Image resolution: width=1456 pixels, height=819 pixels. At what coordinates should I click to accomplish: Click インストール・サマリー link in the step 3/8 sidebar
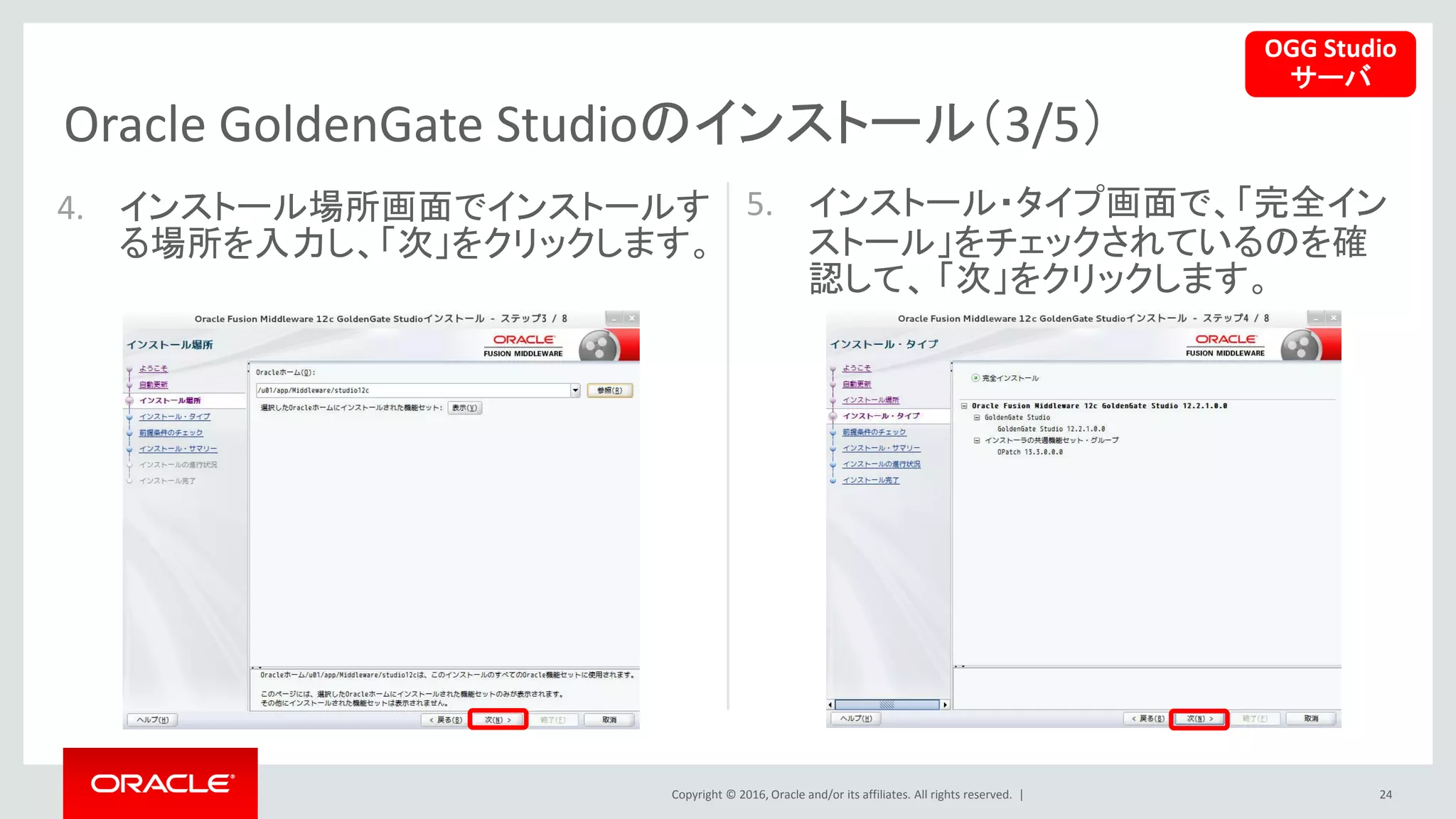(178, 449)
